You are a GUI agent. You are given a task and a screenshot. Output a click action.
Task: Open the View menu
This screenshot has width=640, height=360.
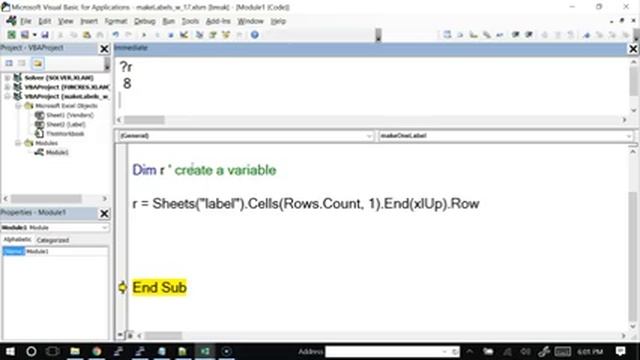tap(65, 21)
